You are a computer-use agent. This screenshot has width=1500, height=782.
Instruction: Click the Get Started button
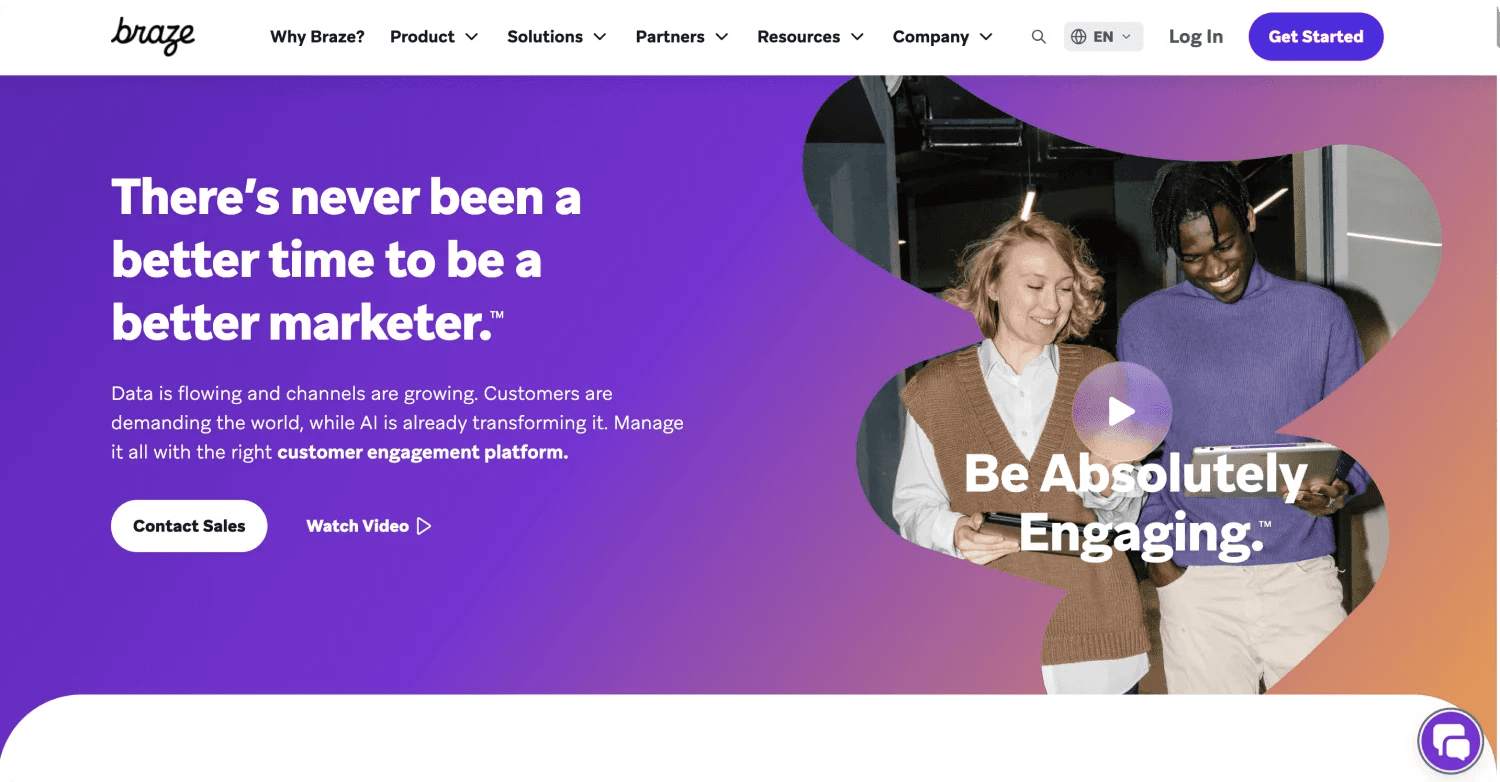tap(1315, 36)
